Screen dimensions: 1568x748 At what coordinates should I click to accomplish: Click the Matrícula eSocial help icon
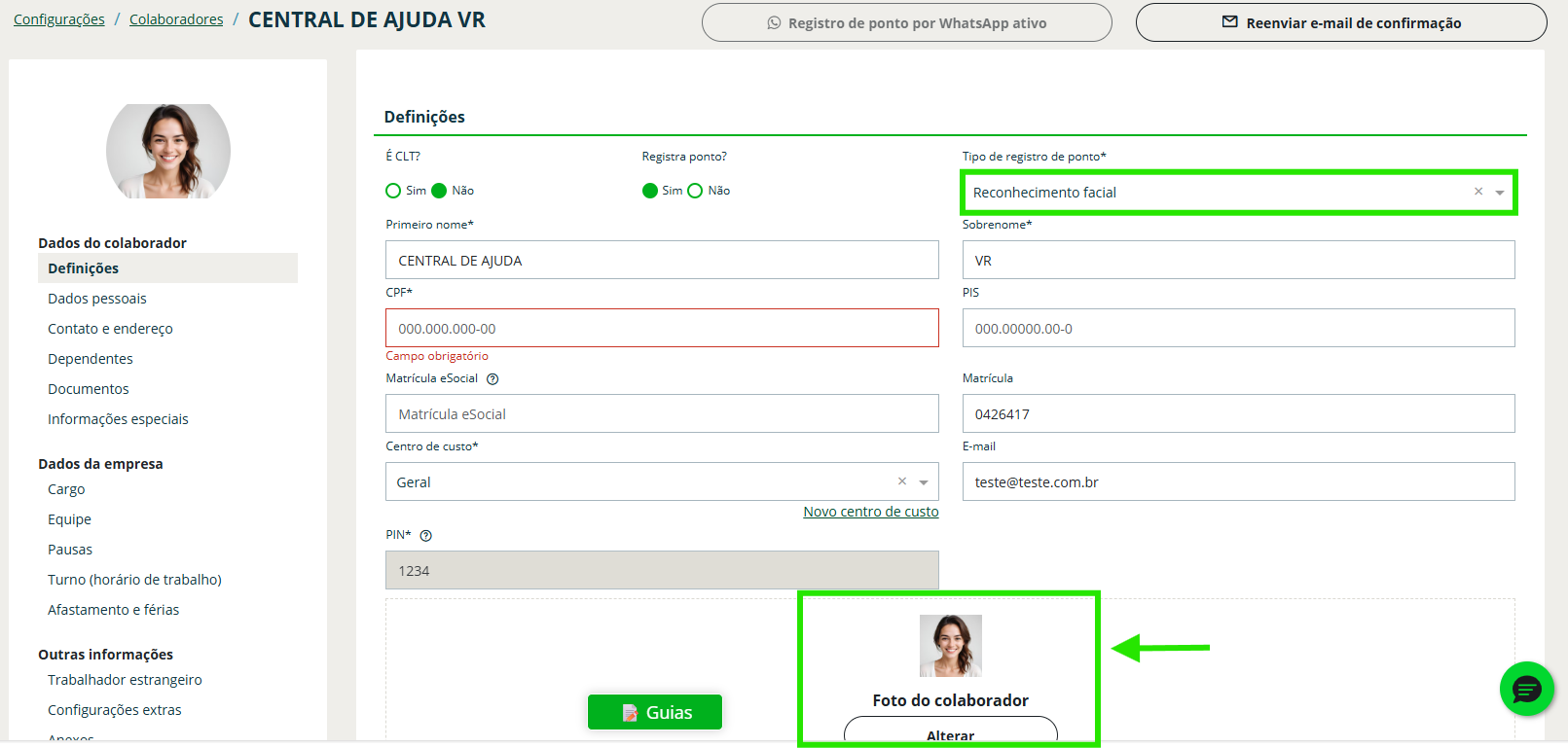pos(492,379)
